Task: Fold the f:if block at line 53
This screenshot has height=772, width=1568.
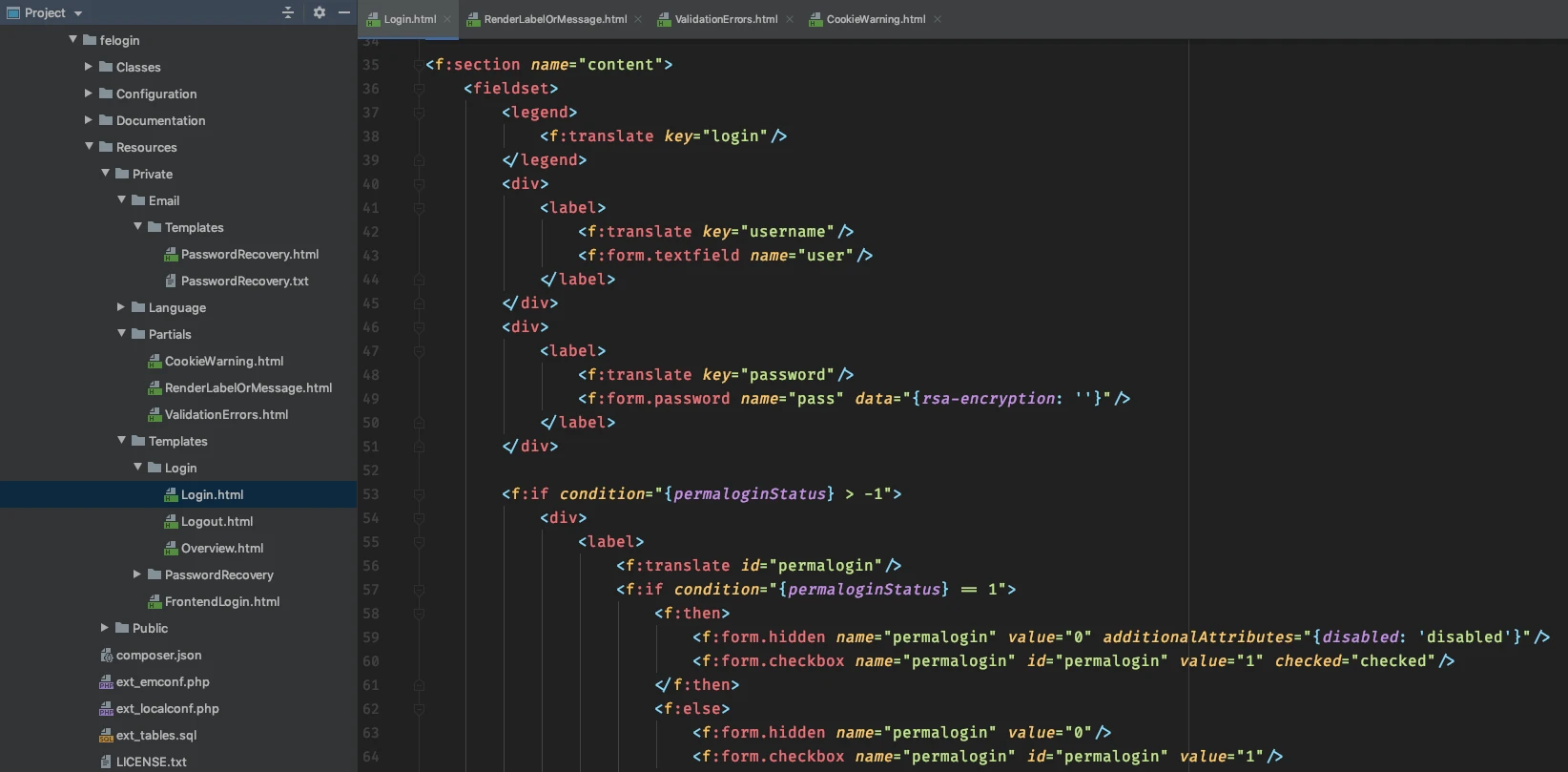Action: [419, 494]
